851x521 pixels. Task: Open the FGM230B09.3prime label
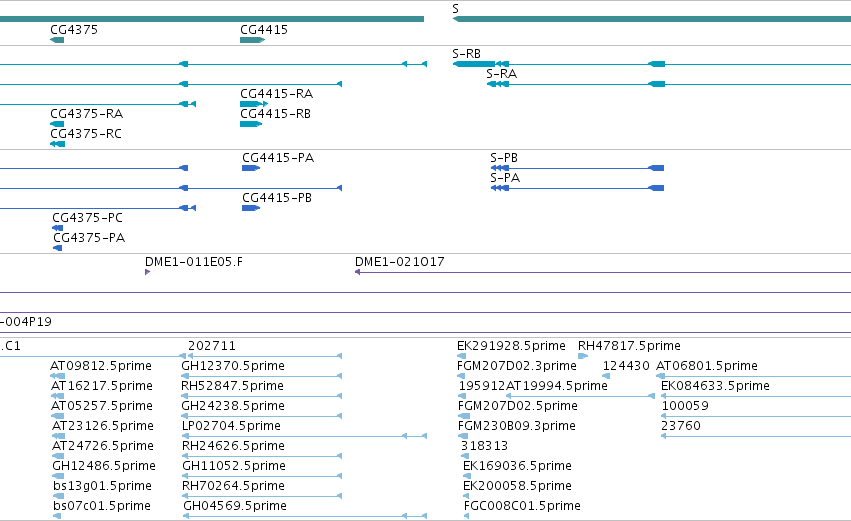coord(517,426)
